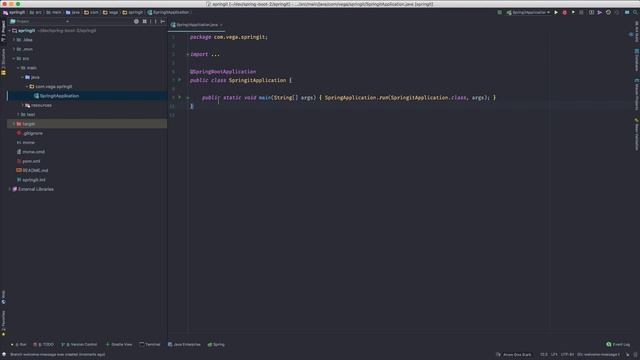Click run gutter icon beside class declaration

pos(179,80)
